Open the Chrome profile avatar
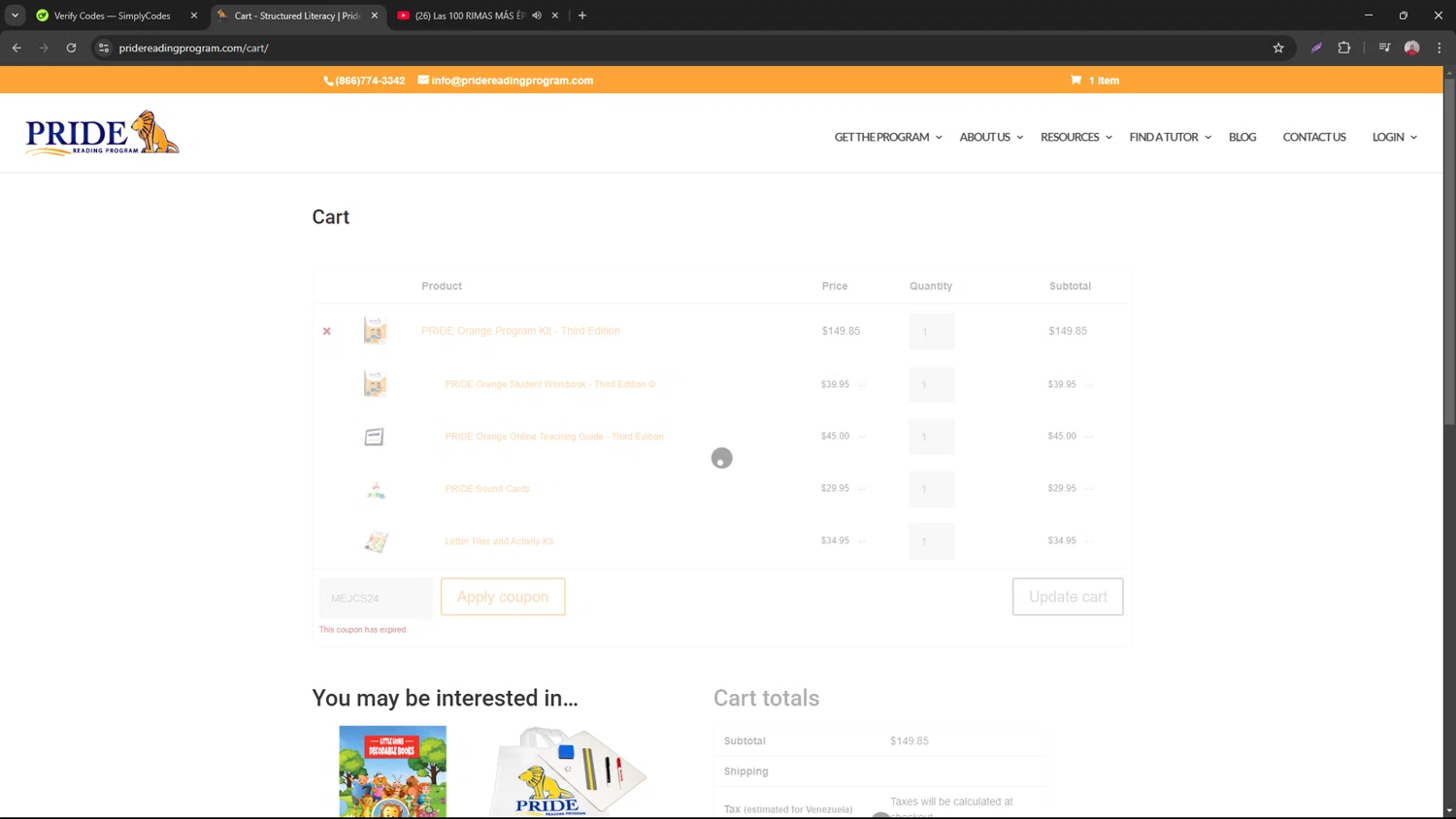The height and width of the screenshot is (819, 1456). pyautogui.click(x=1412, y=48)
